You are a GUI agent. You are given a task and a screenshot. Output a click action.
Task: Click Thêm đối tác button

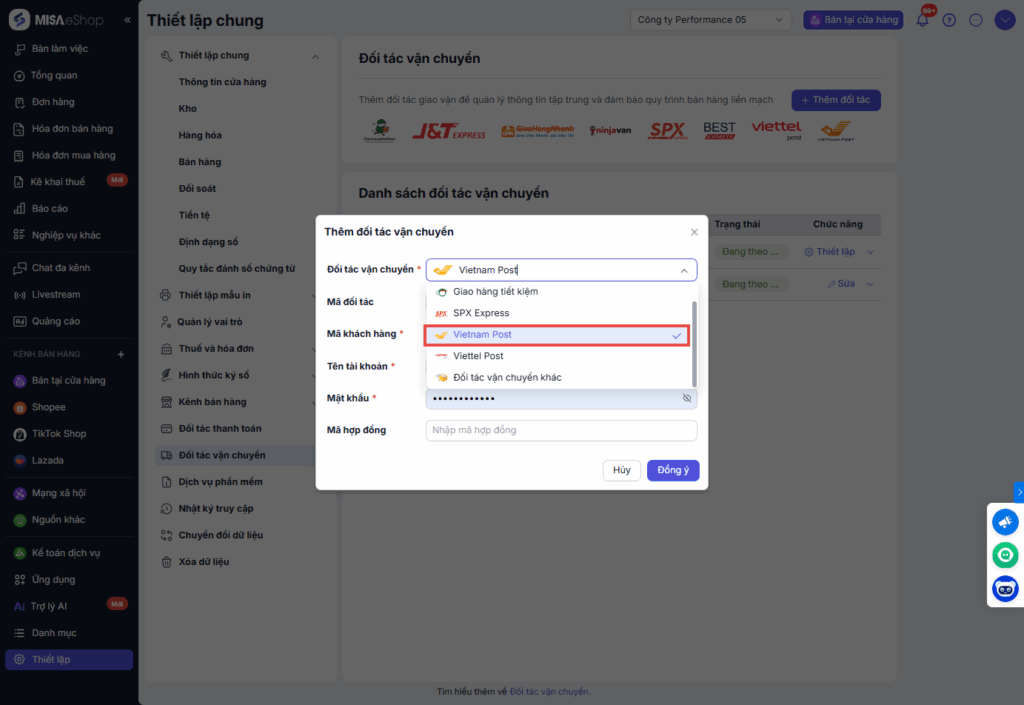pyautogui.click(x=836, y=100)
